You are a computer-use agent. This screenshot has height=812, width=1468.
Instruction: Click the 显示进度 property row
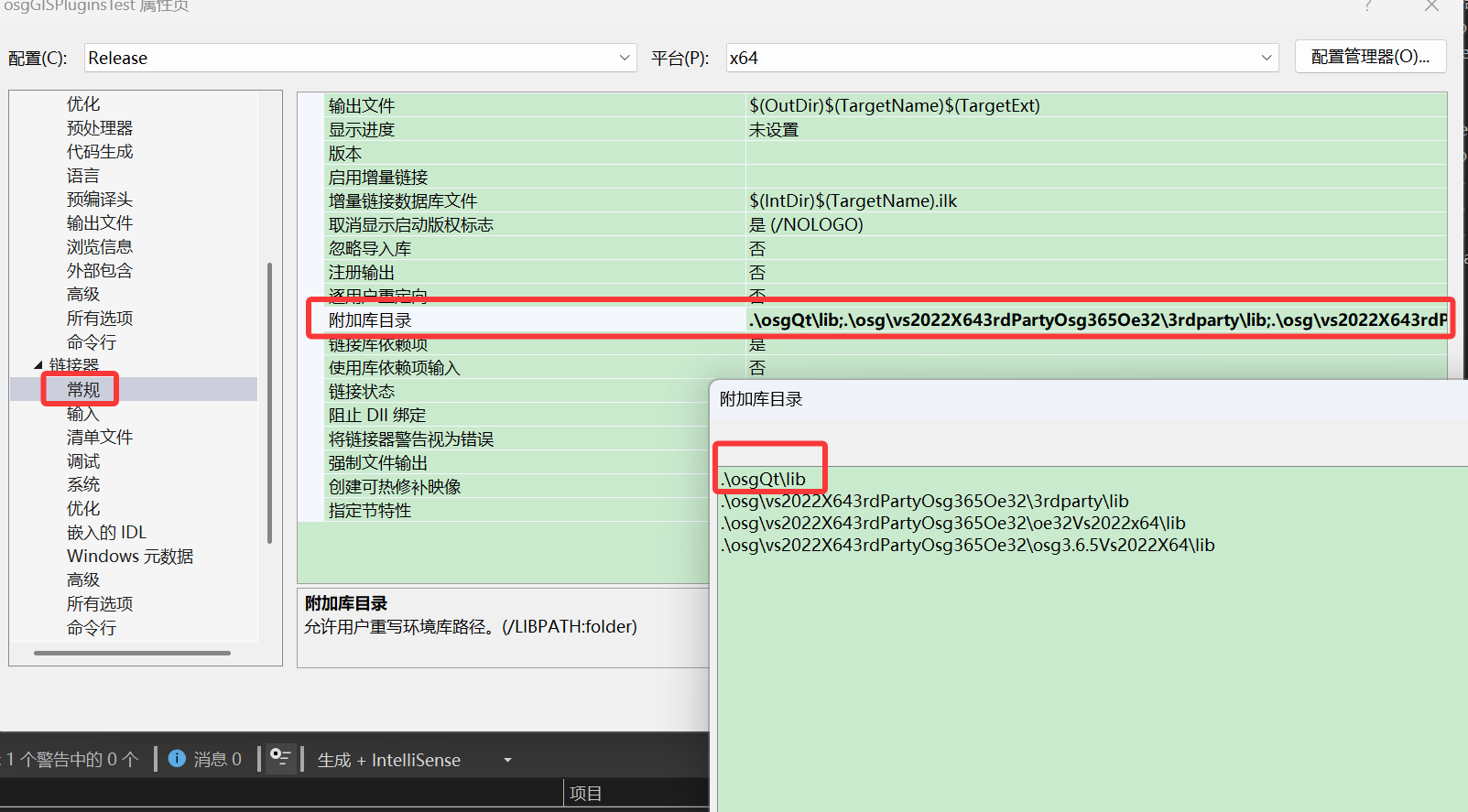(x=886, y=129)
